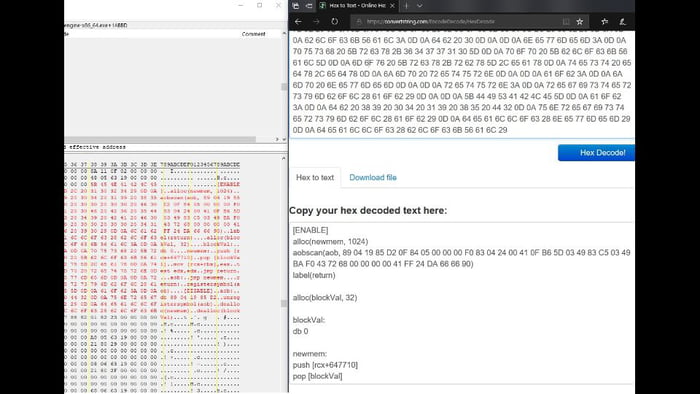Click the disassembler vertical scrollbar thumb
The image size is (700, 394).
(284, 86)
